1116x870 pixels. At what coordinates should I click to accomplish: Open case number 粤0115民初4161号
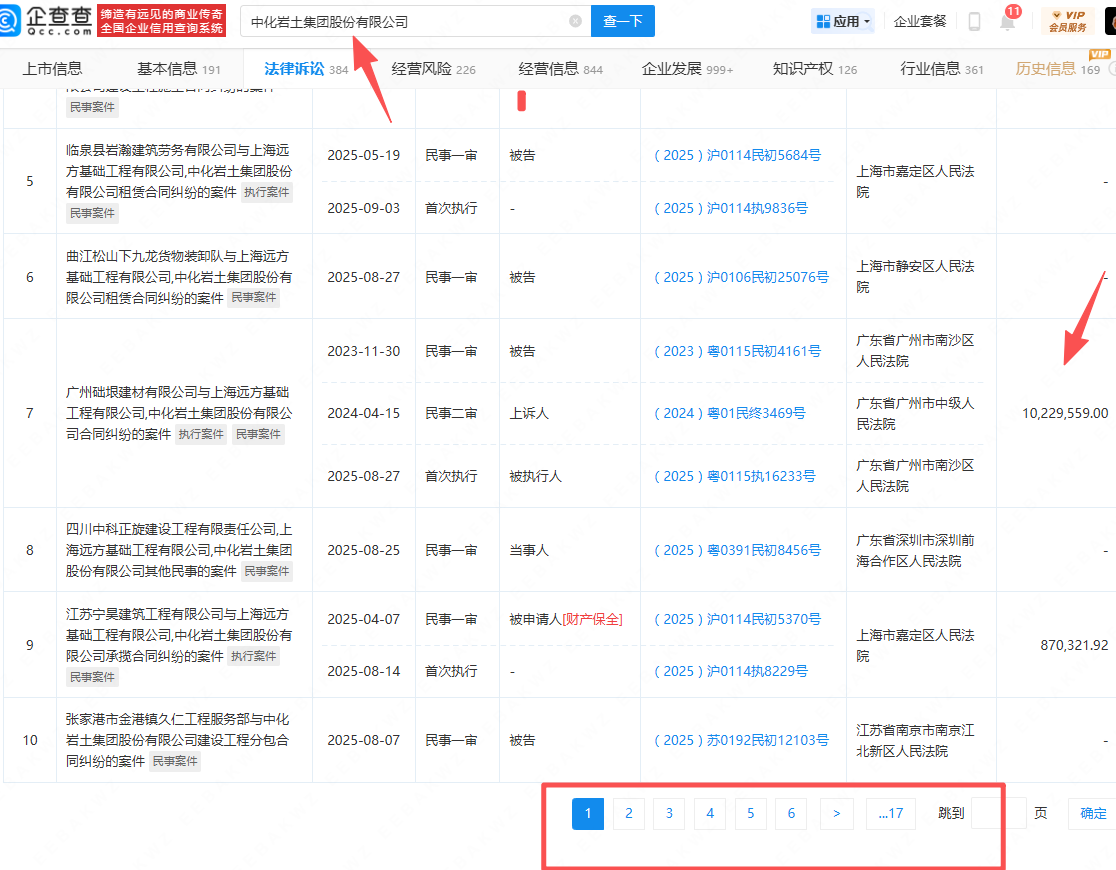click(737, 351)
